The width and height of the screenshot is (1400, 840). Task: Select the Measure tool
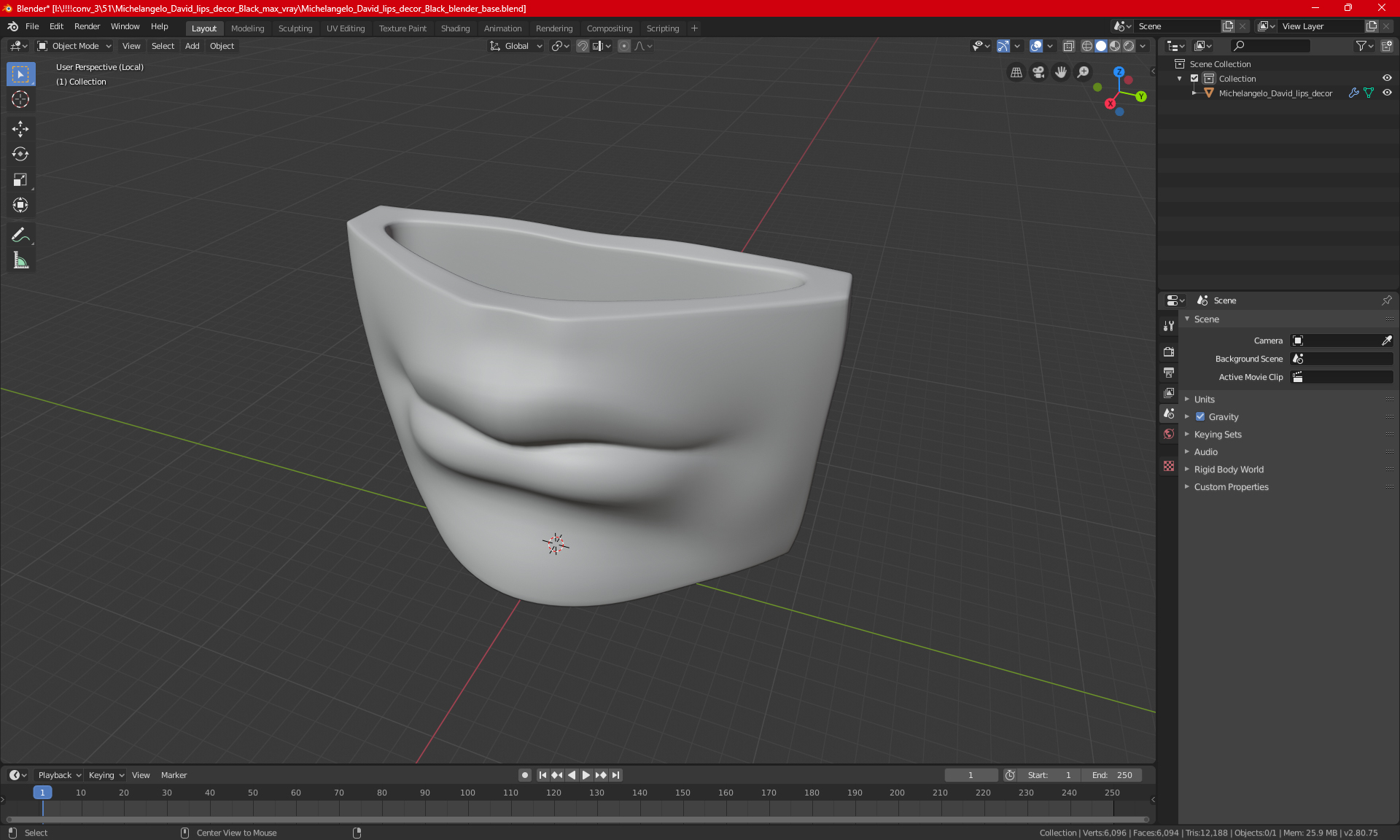coord(20,260)
